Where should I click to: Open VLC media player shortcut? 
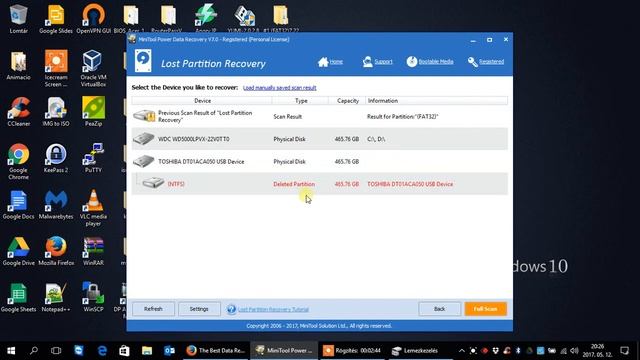[93, 208]
